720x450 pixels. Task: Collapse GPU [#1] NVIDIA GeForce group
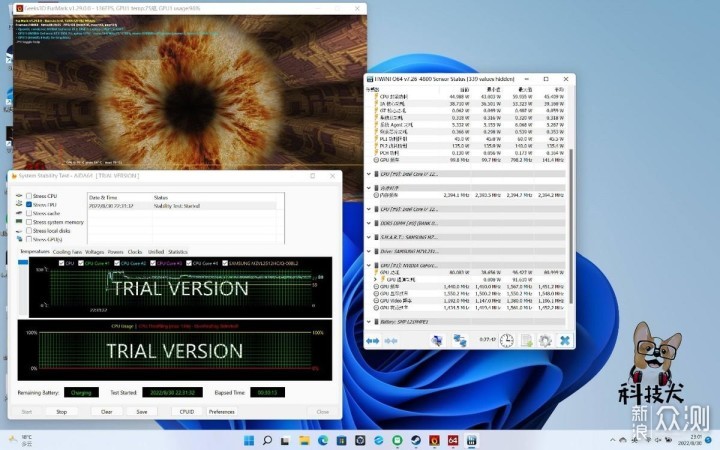[x=369, y=265]
